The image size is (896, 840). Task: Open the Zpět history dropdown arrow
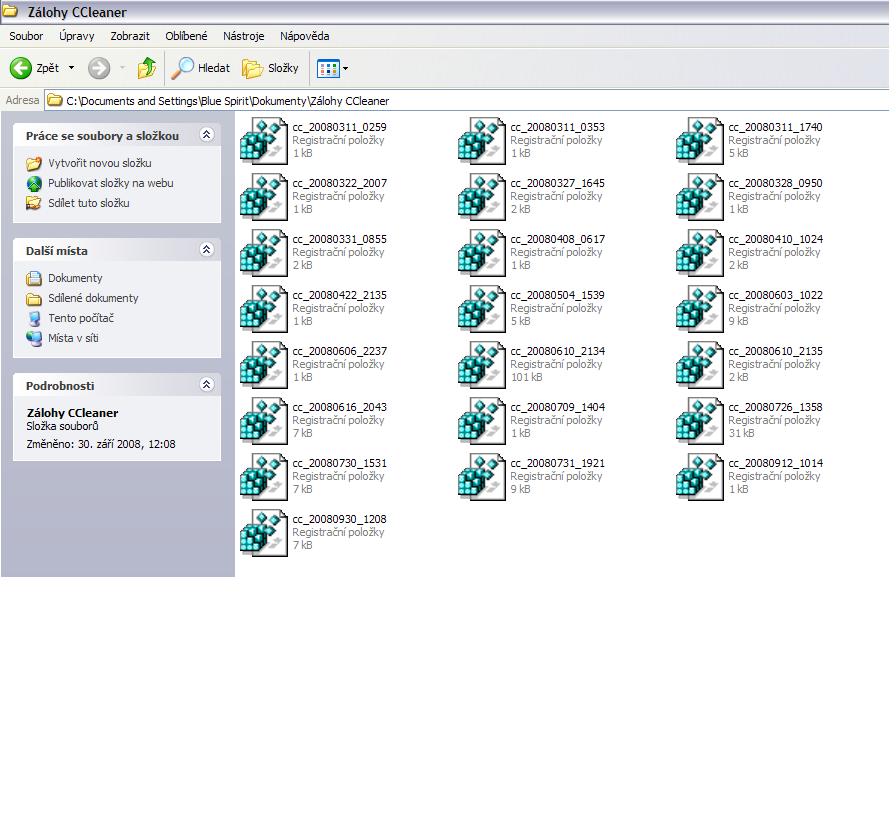71,68
